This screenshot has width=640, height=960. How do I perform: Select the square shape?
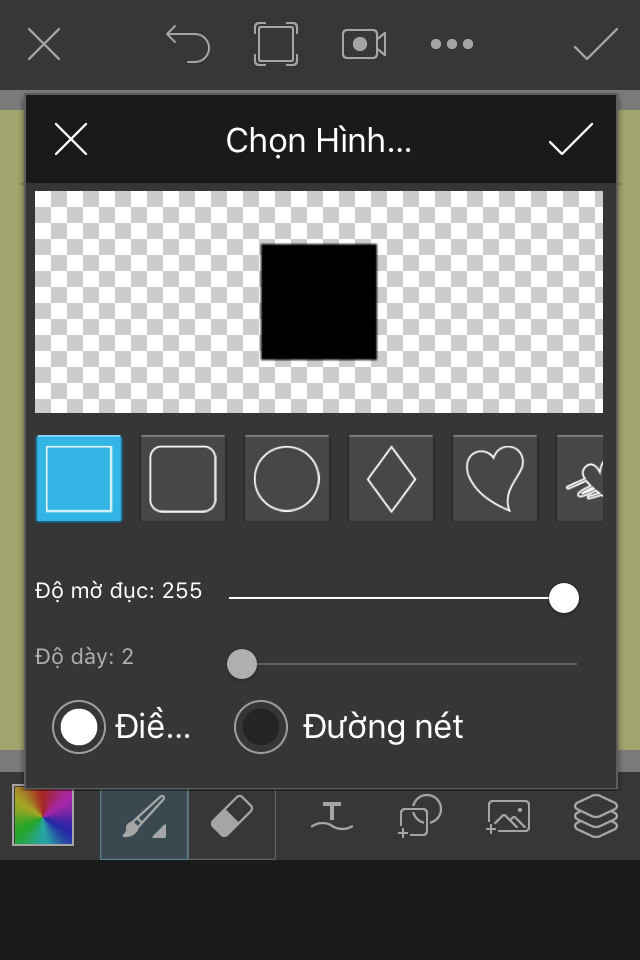tap(79, 479)
